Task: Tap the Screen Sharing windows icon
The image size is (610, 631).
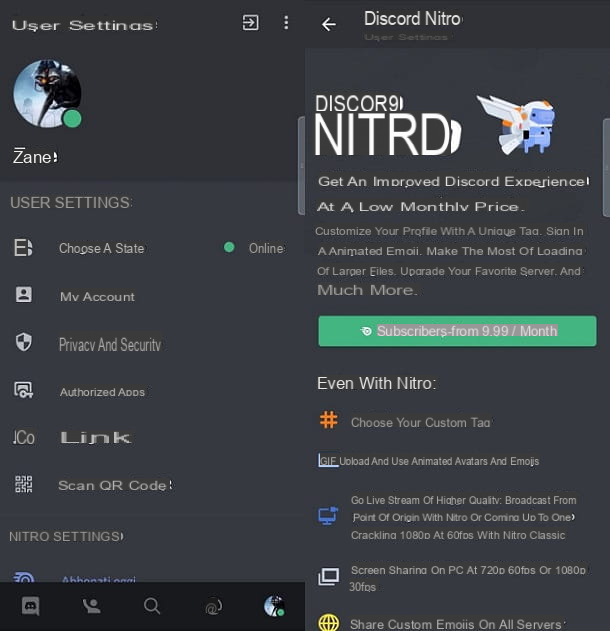Action: 328,577
